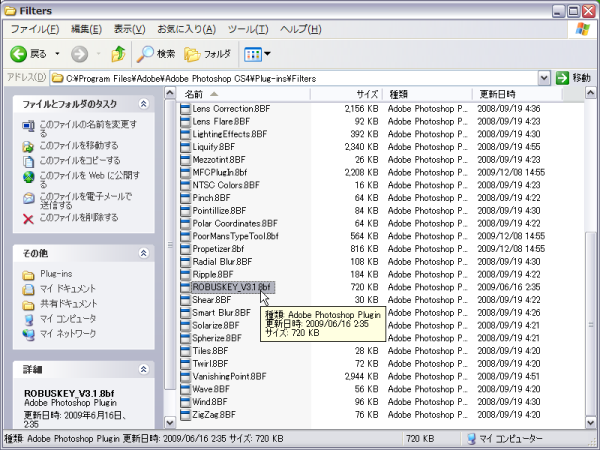Select the Lighting Effects.8BF file icon
This screenshot has width=600, height=450.
[185, 134]
